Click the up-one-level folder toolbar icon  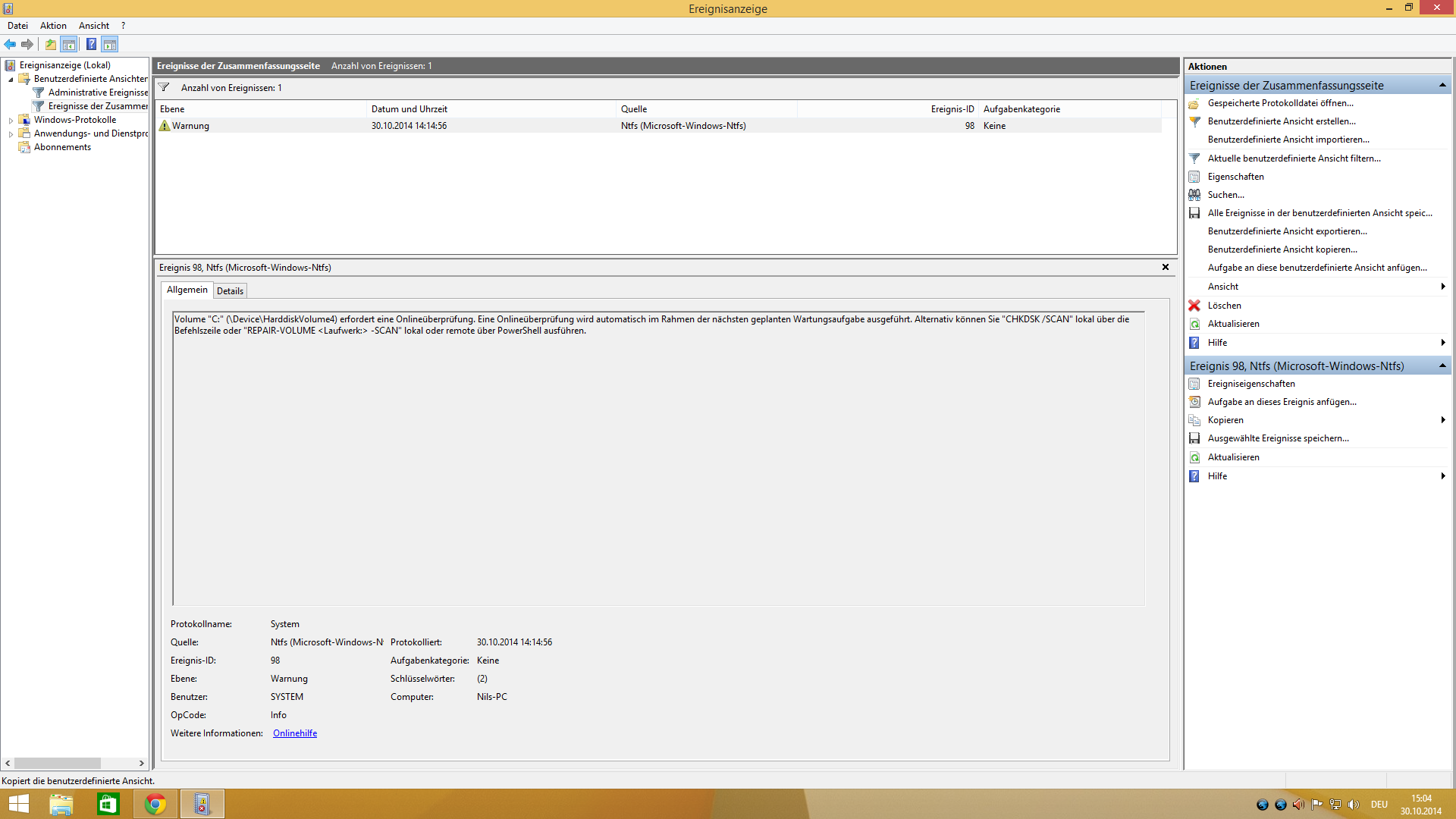coord(50,44)
